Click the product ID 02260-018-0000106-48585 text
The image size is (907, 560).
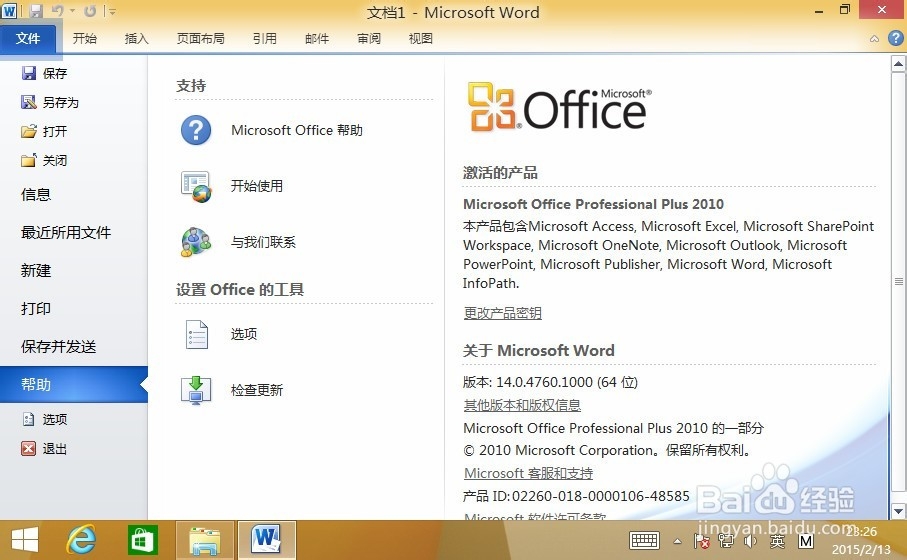(x=601, y=496)
